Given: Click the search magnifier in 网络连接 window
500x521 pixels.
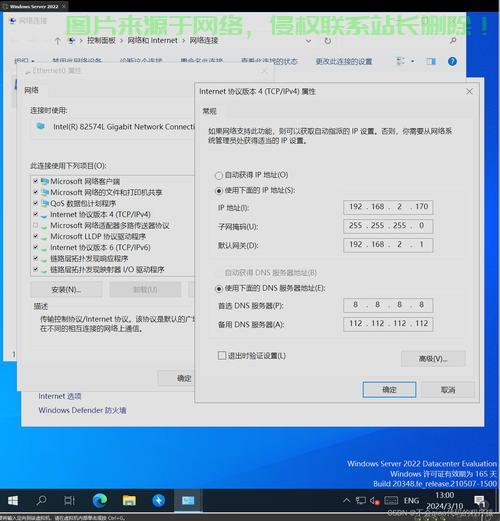Looking at the screenshot, I should [453, 41].
